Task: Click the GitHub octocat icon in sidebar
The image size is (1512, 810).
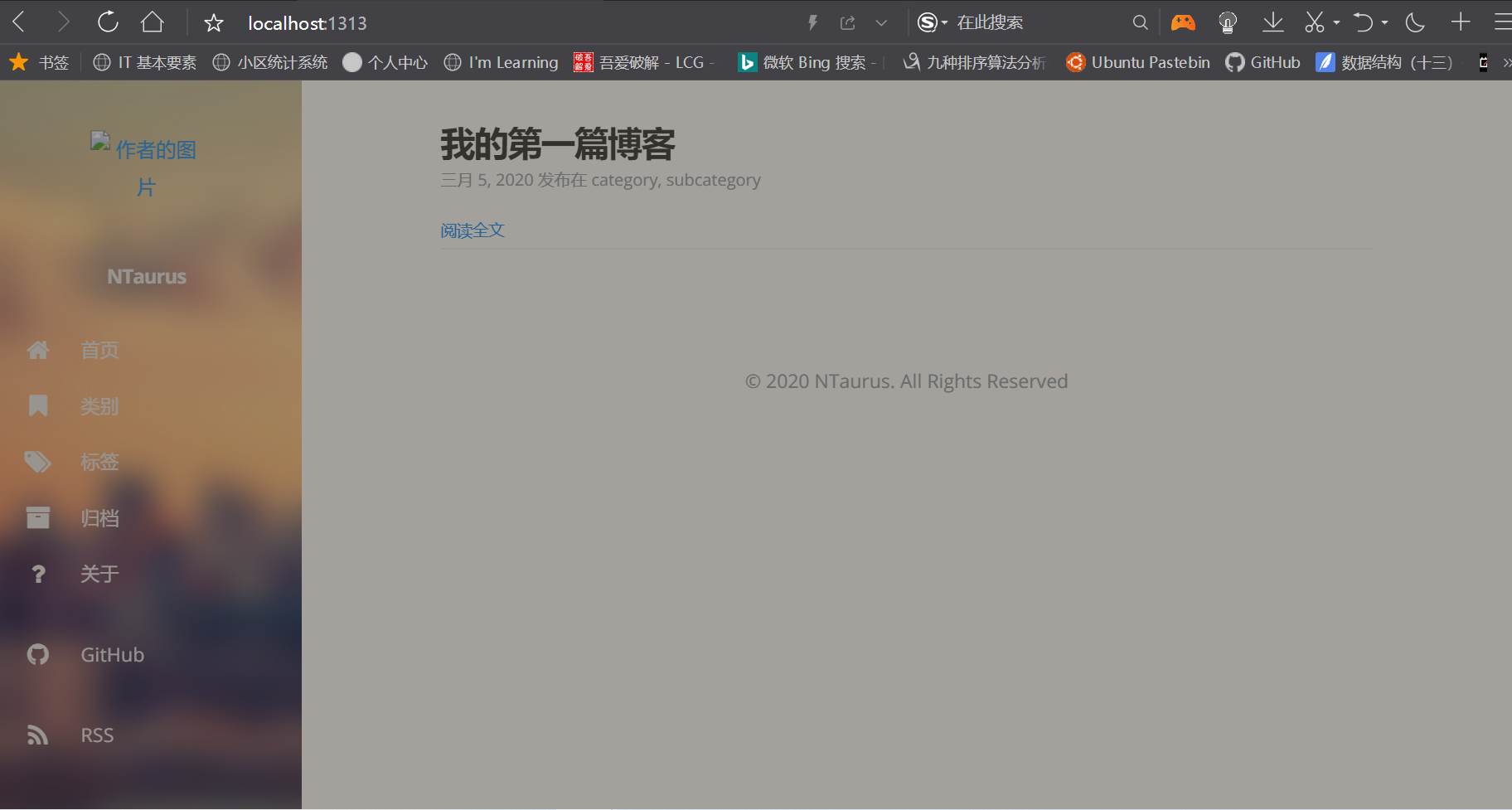Action: 38,654
